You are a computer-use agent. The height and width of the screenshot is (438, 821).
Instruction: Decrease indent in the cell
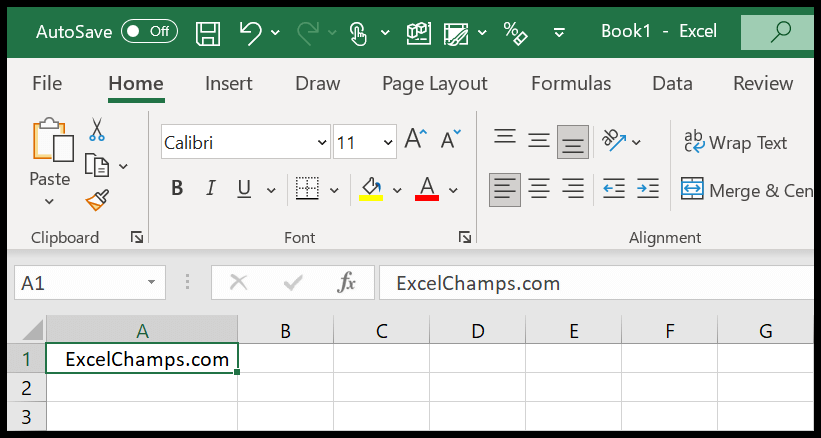pyautogui.click(x=614, y=189)
